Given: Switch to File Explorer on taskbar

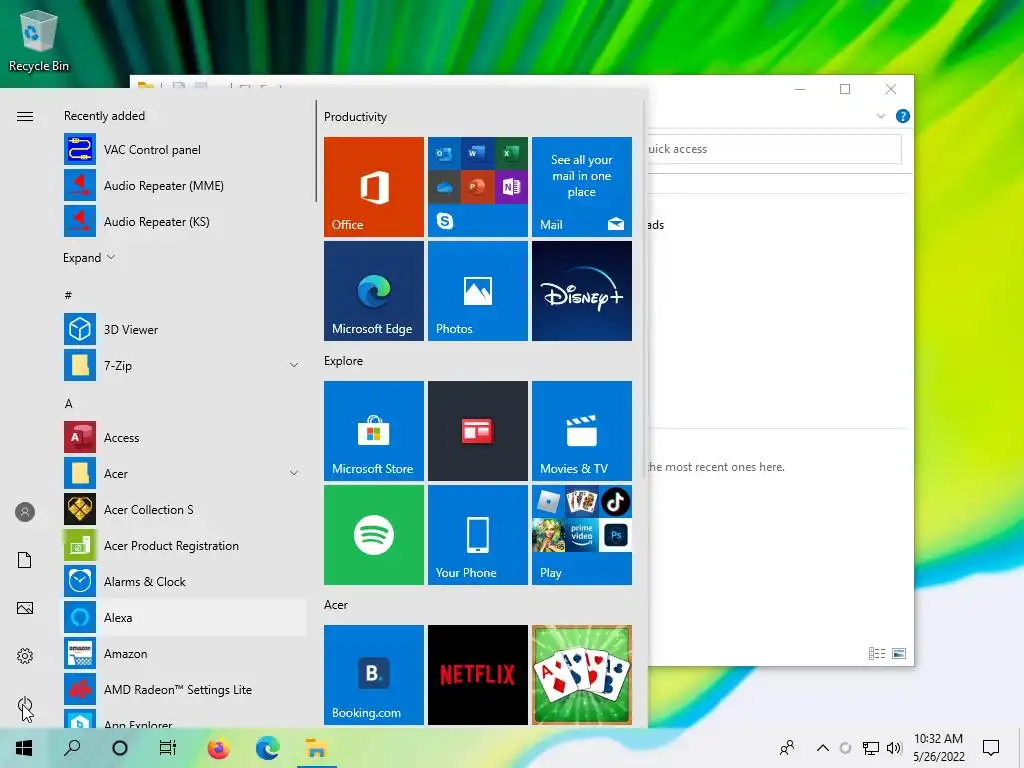Looking at the screenshot, I should coord(317,748).
